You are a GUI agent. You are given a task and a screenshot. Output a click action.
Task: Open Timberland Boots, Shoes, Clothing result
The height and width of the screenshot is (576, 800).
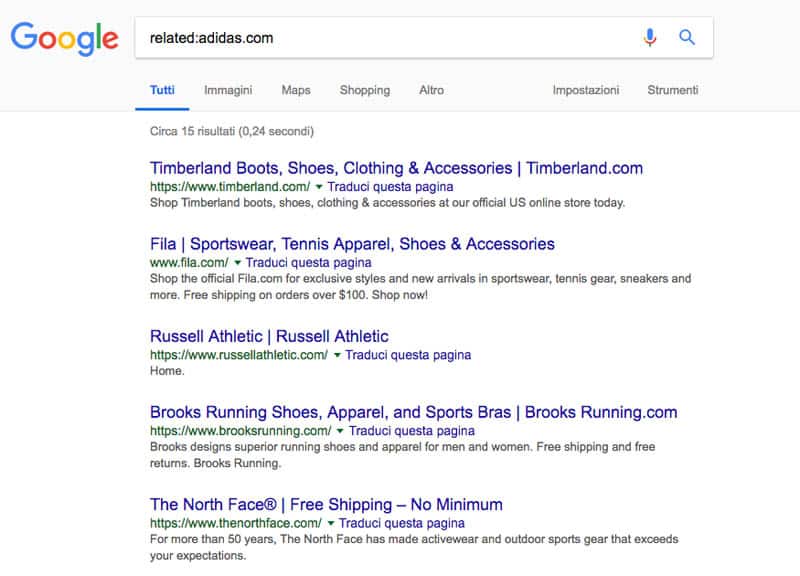pyautogui.click(x=396, y=168)
